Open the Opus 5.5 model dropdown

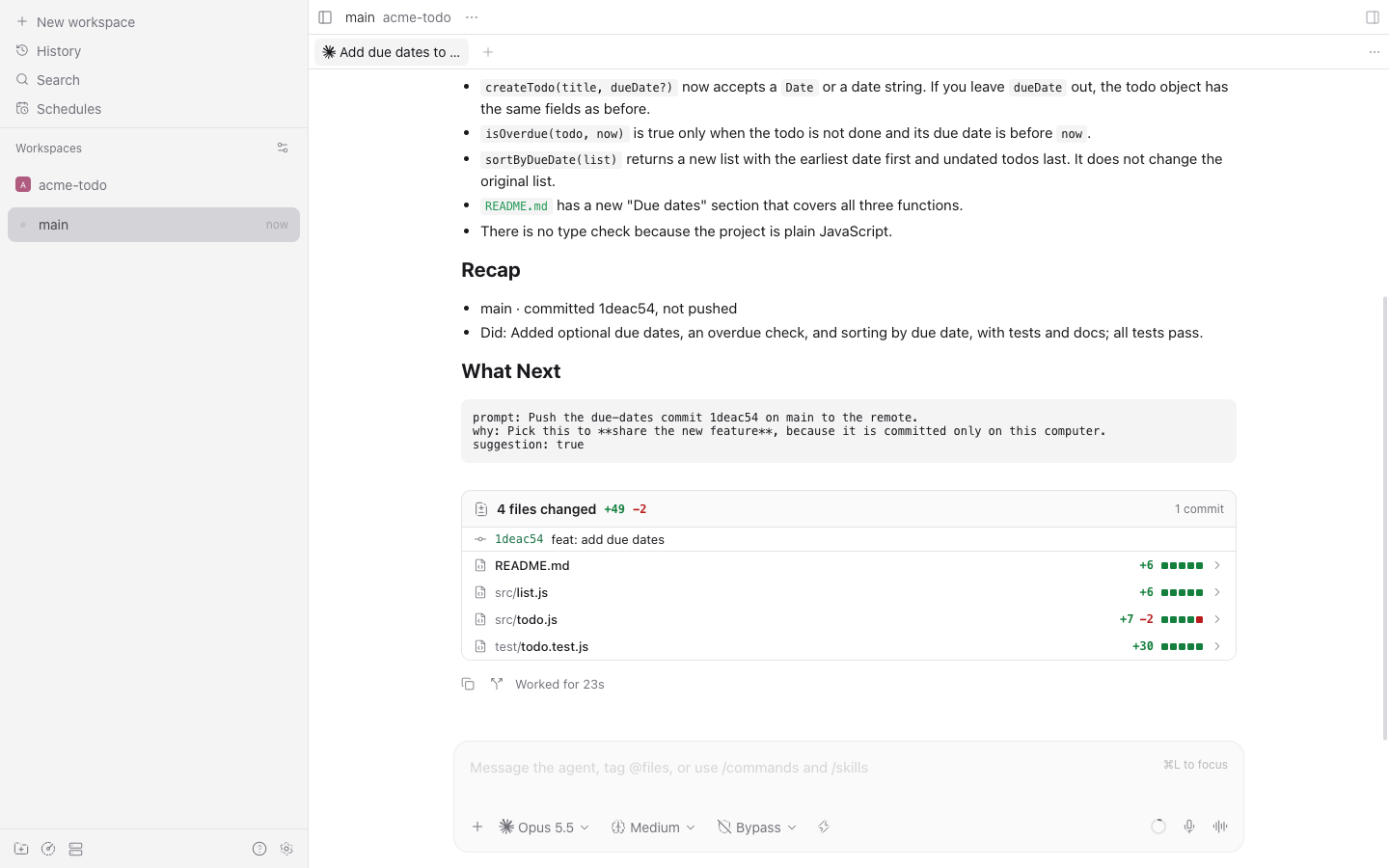pos(544,827)
